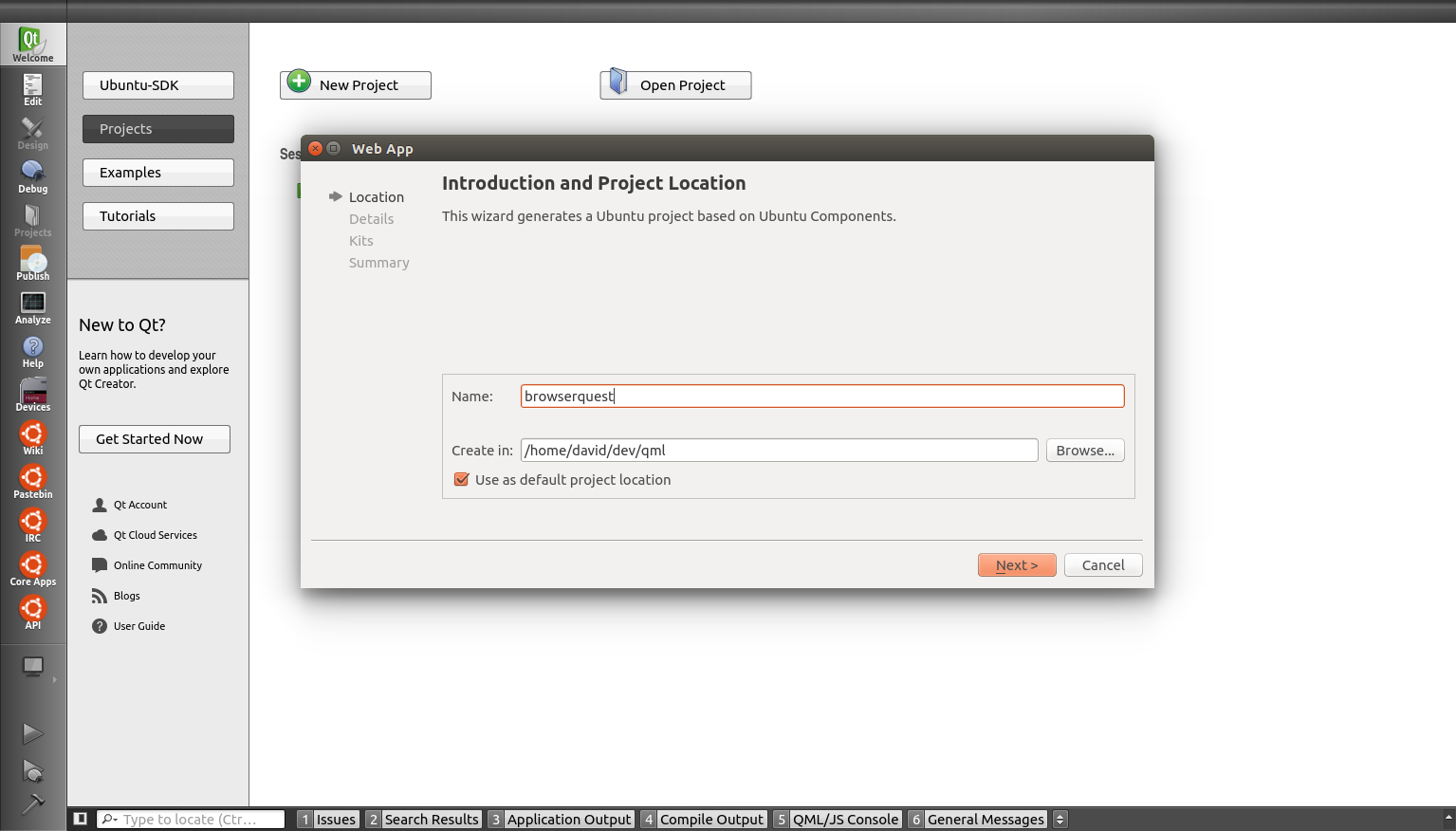Open the Design mode

pyautogui.click(x=32, y=133)
